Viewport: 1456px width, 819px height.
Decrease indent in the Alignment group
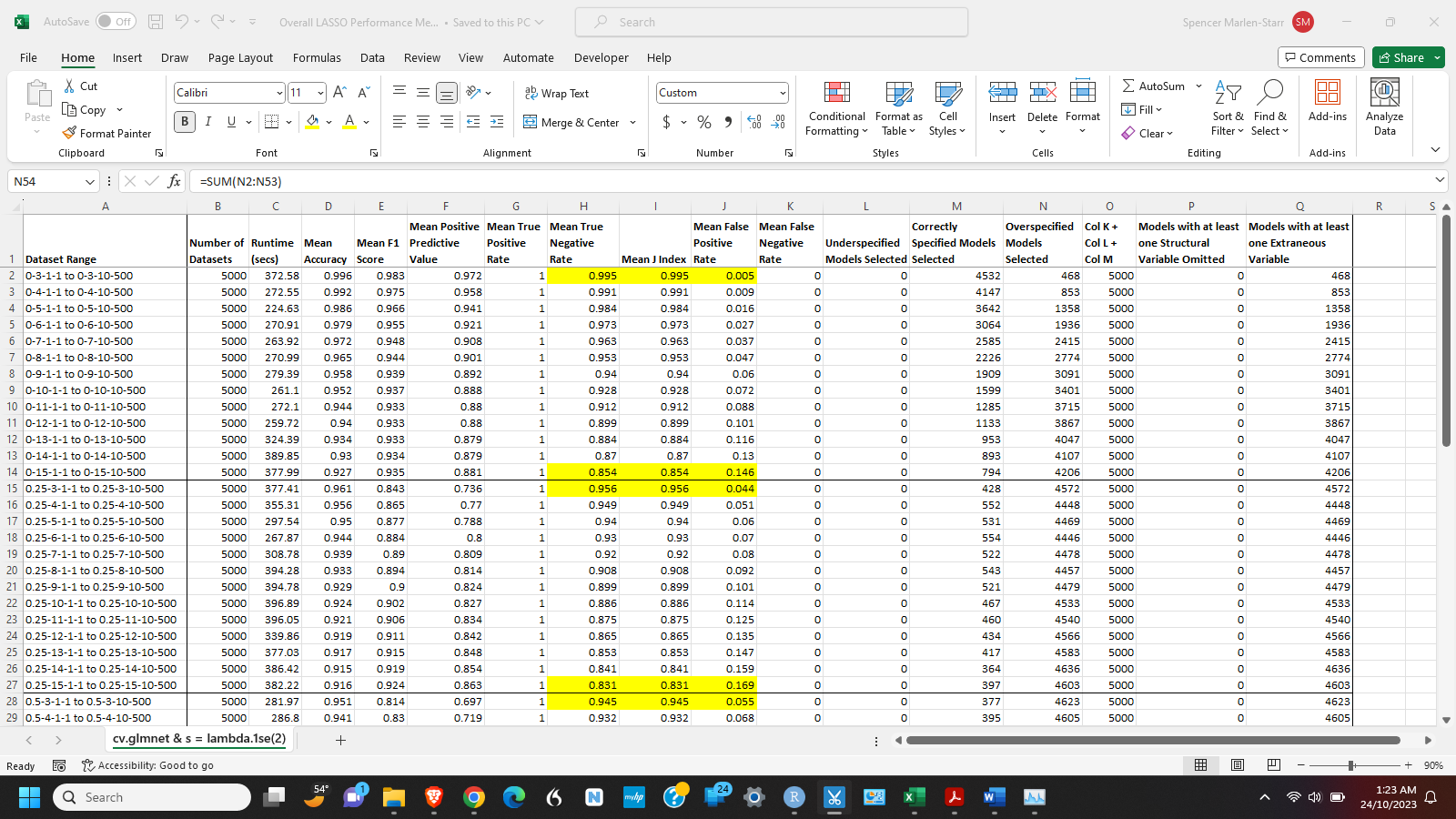pyautogui.click(x=473, y=122)
